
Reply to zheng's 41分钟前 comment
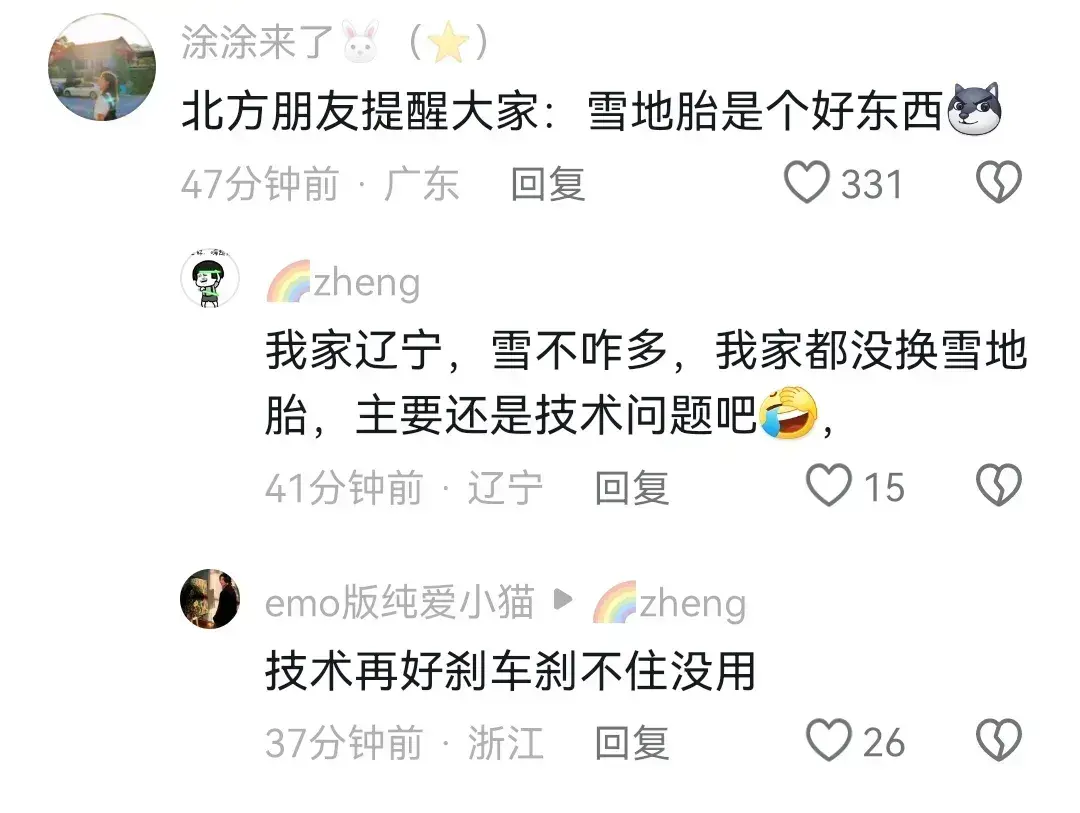(x=632, y=488)
